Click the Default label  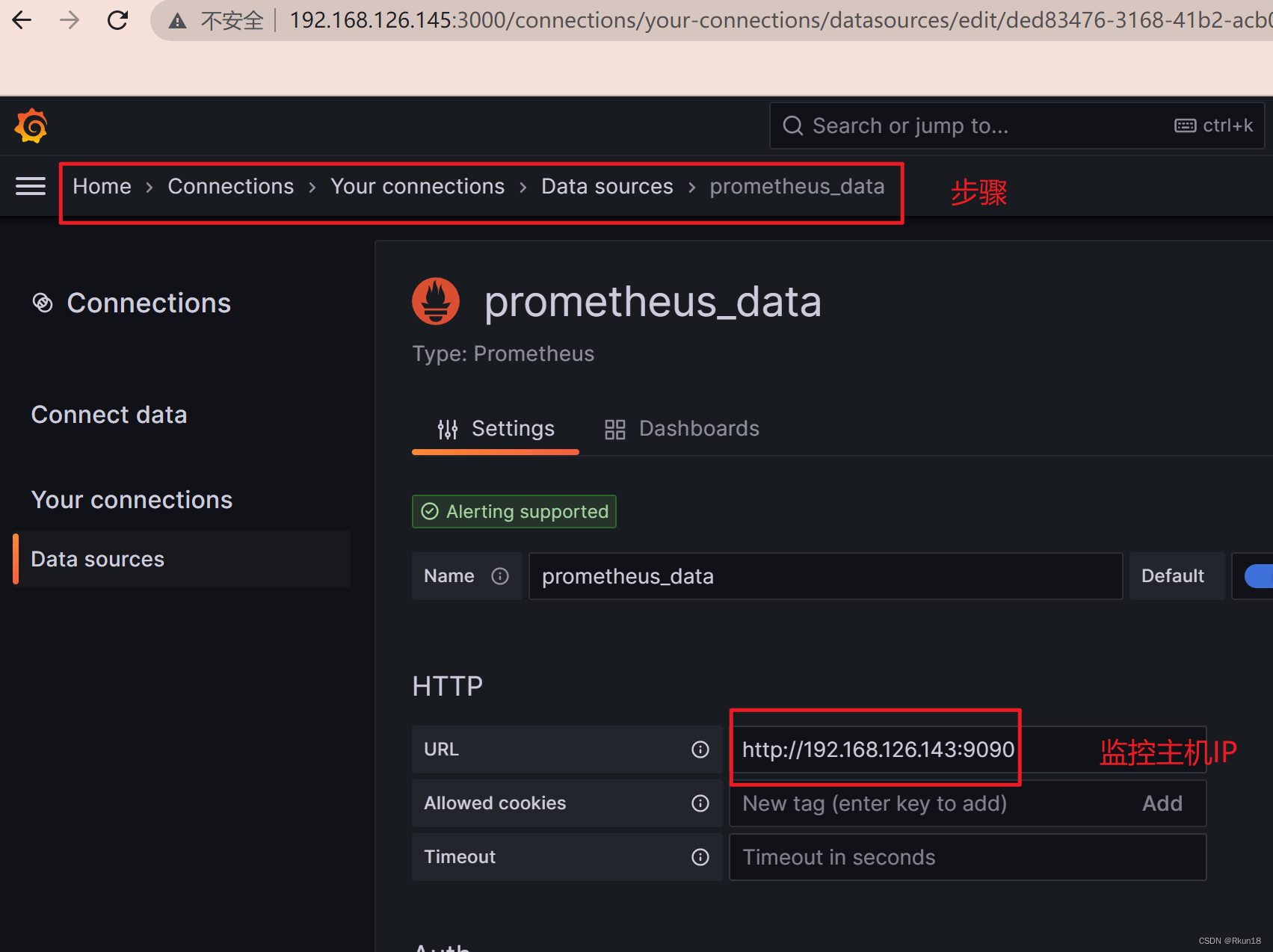(1173, 576)
